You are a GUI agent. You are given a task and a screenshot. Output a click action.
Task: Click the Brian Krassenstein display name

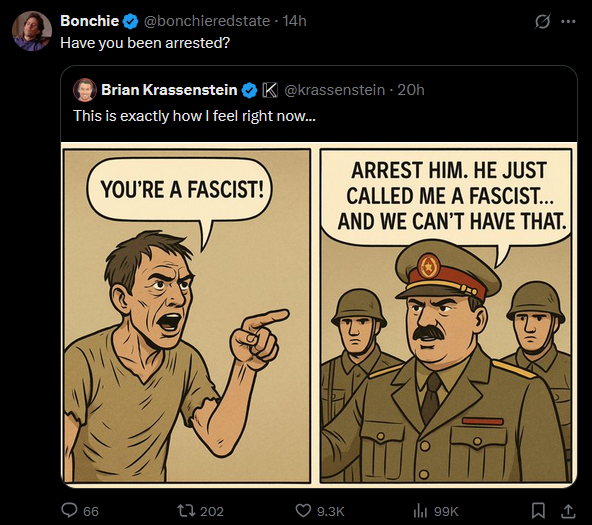(169, 90)
